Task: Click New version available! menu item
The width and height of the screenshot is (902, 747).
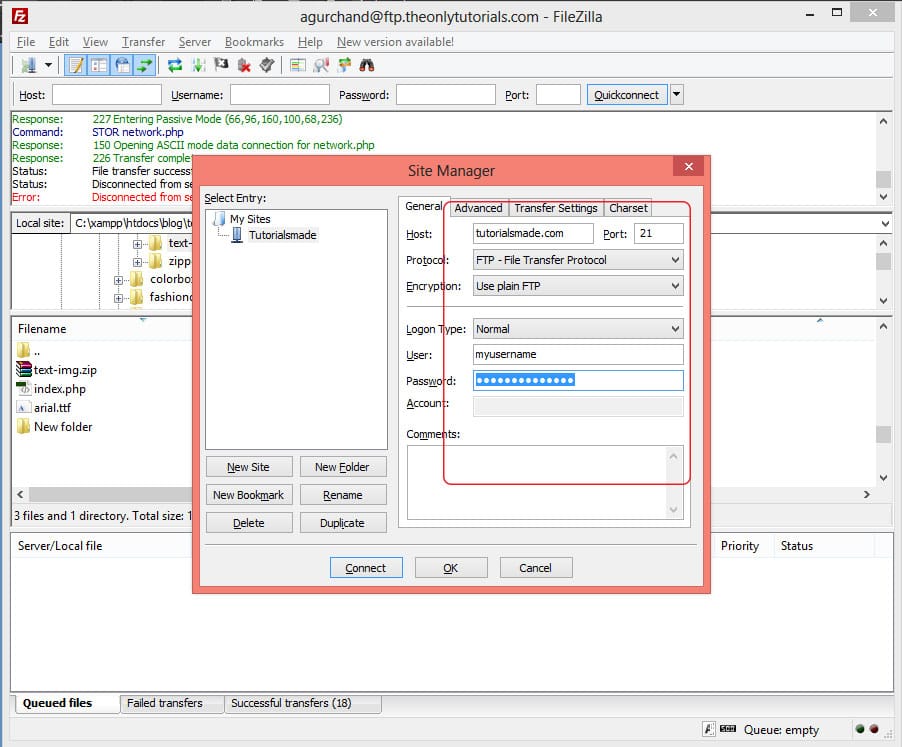Action: coord(395,42)
